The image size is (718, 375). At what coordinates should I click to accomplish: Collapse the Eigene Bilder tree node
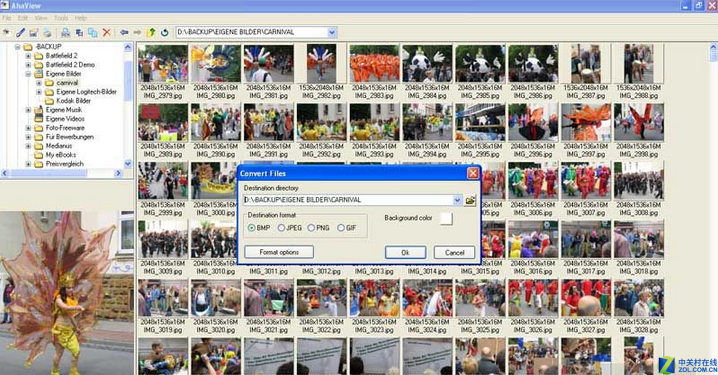[28, 74]
